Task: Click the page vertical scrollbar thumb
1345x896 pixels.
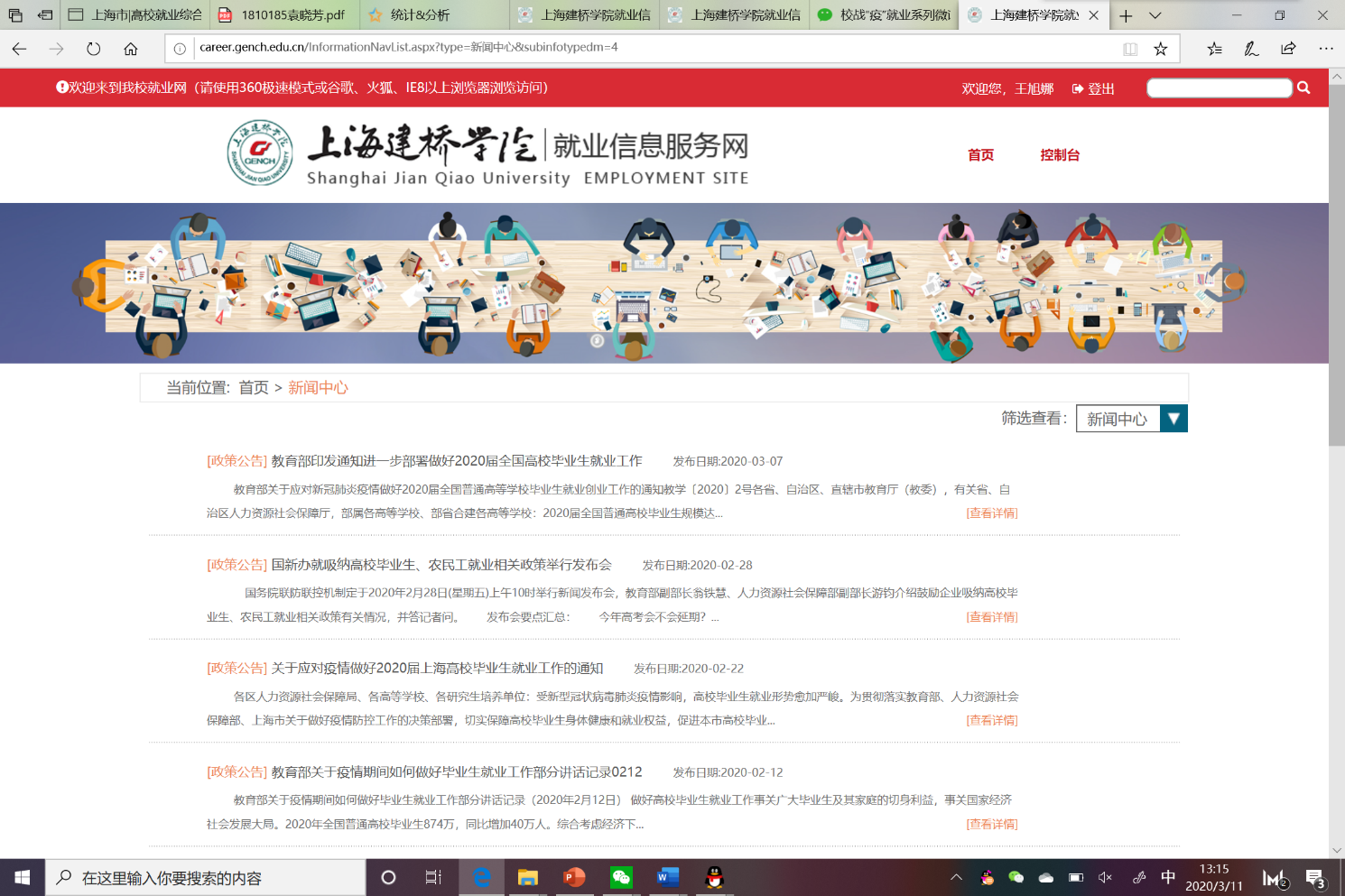Action: 1337,271
